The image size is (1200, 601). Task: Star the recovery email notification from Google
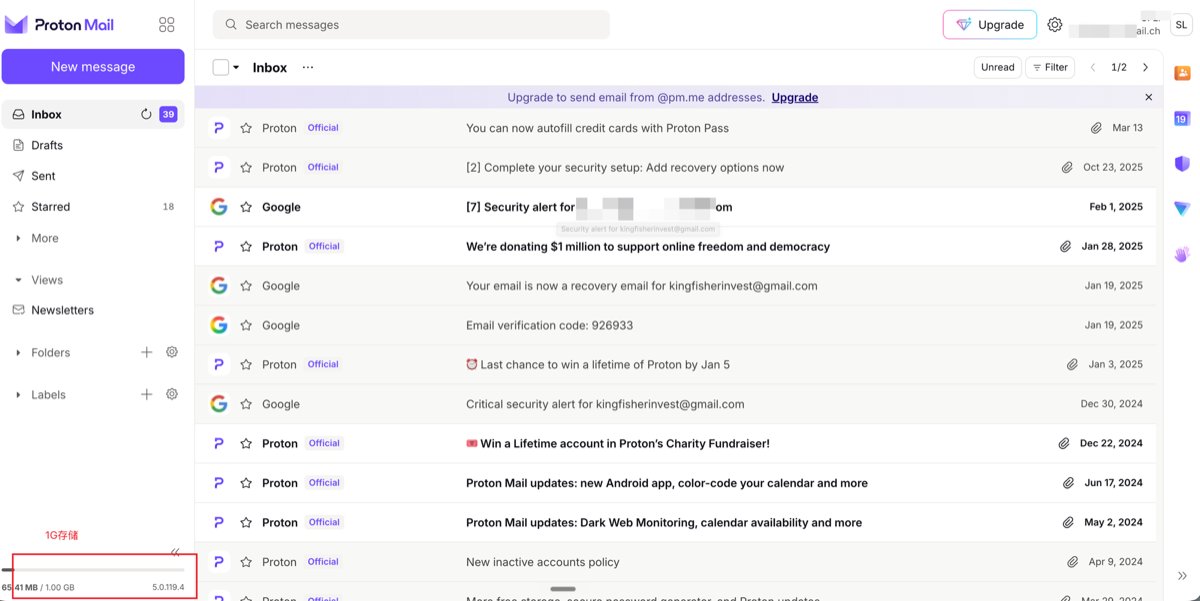pos(246,286)
